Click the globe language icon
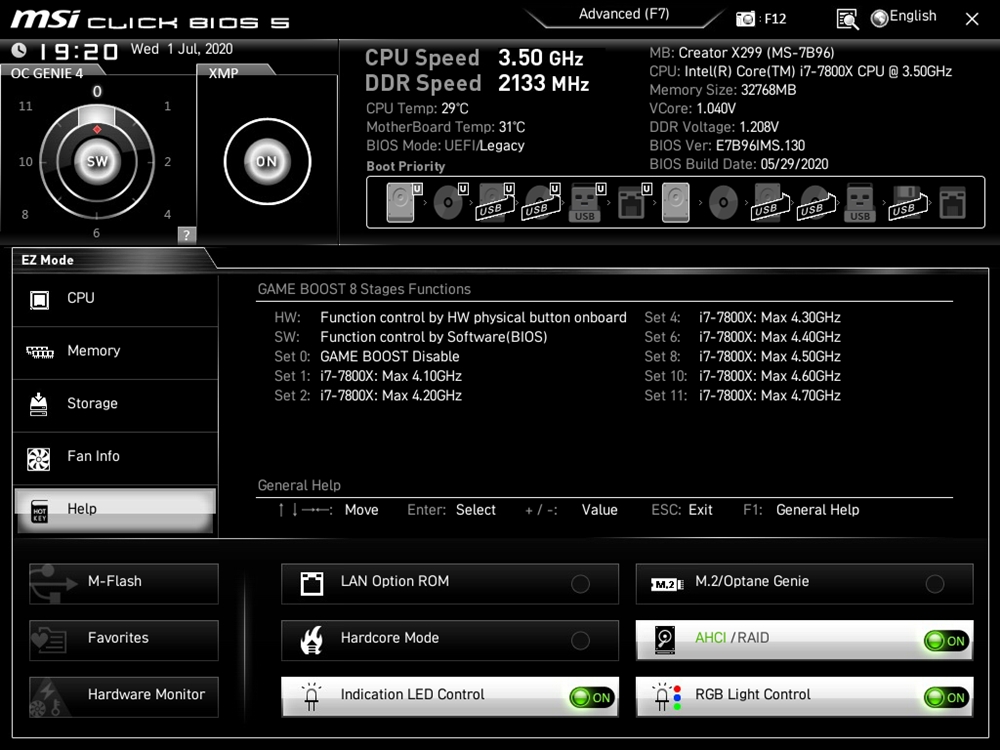The width and height of the screenshot is (1000, 750). pos(879,18)
